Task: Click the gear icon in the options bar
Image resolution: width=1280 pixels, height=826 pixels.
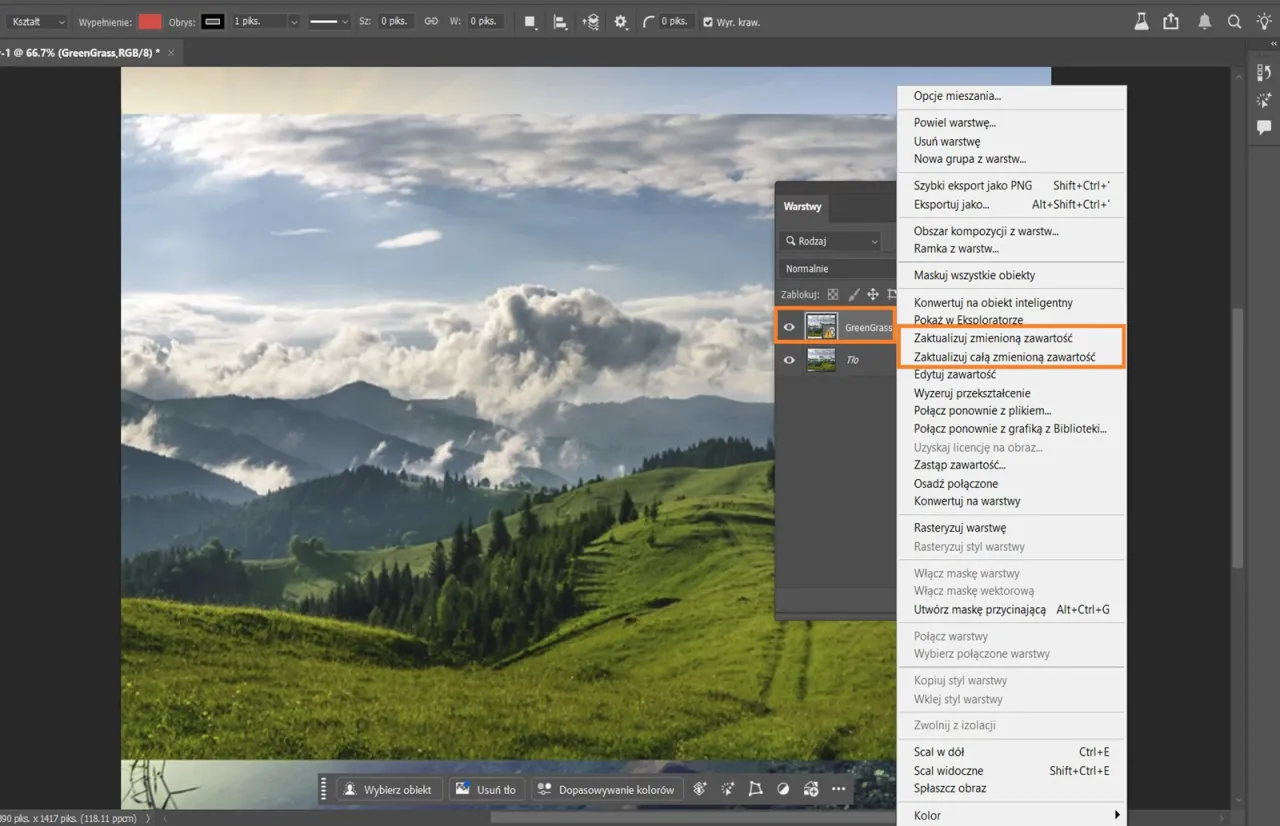Action: [x=621, y=20]
